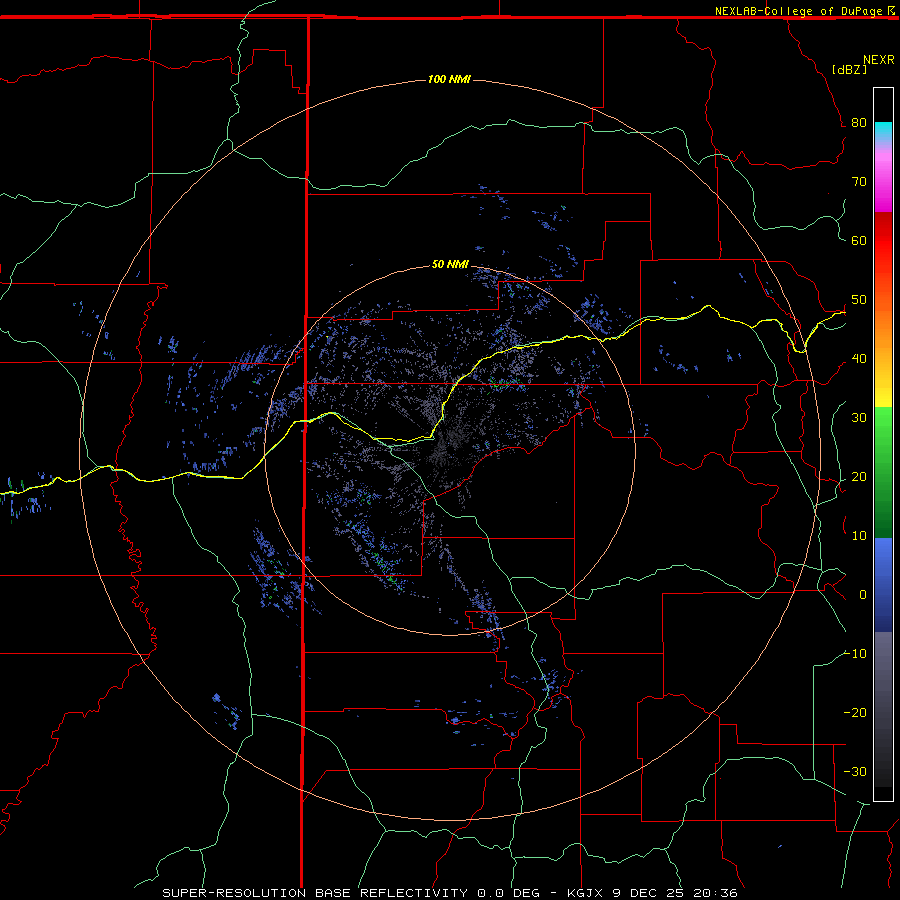Click the orange segment of the color bar
This screenshot has width=900, height=900.
883,327
